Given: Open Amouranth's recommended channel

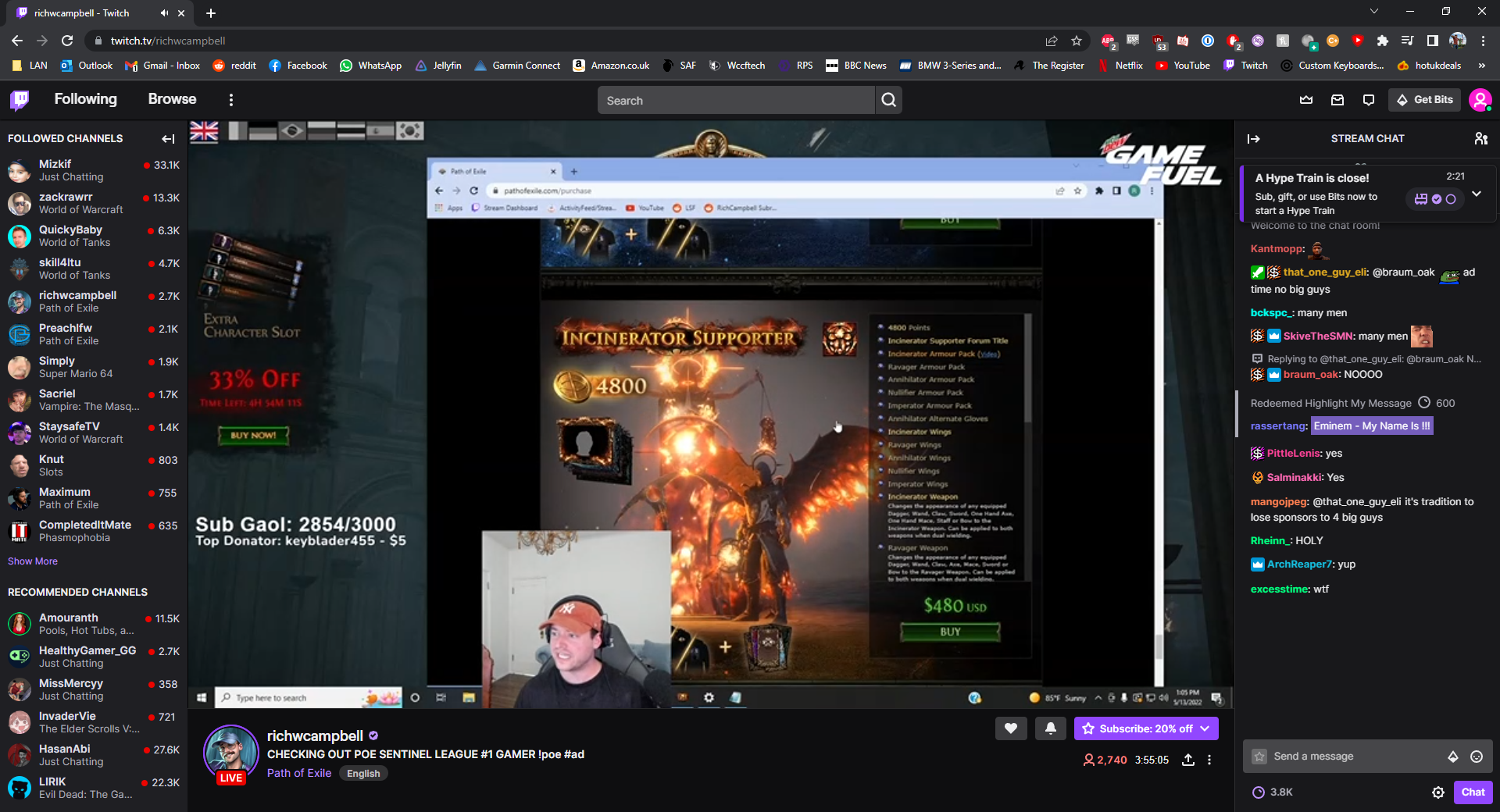Looking at the screenshot, I should (x=94, y=624).
